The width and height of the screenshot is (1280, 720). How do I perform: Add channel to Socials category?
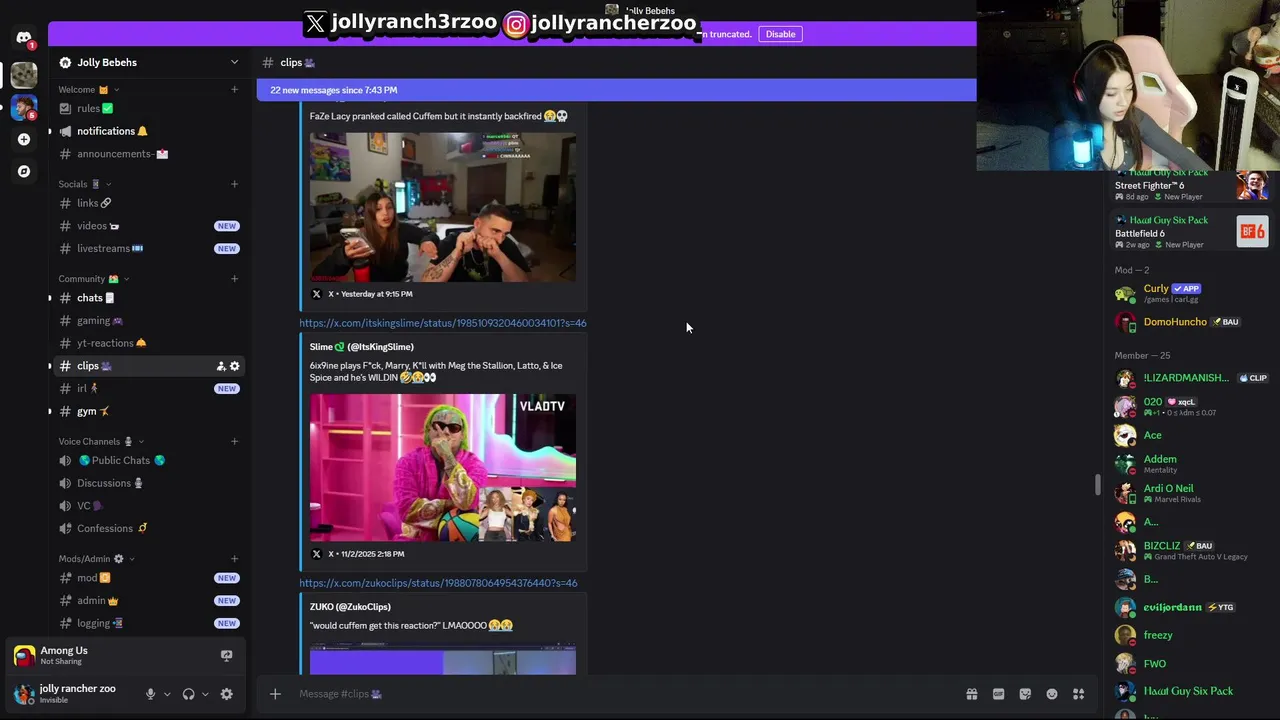[x=235, y=184]
